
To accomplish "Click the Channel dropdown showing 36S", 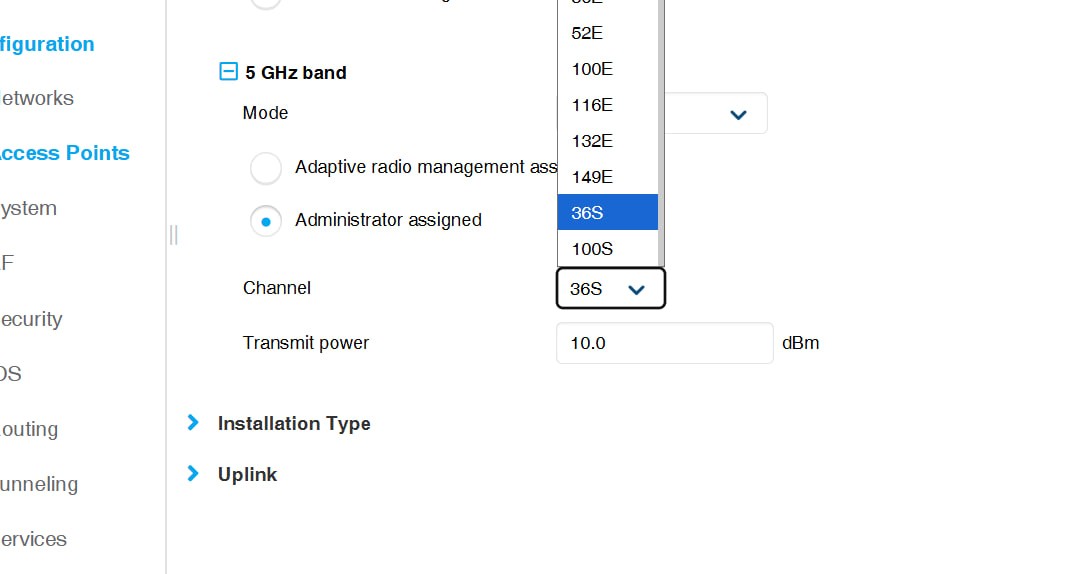I will (x=610, y=289).
